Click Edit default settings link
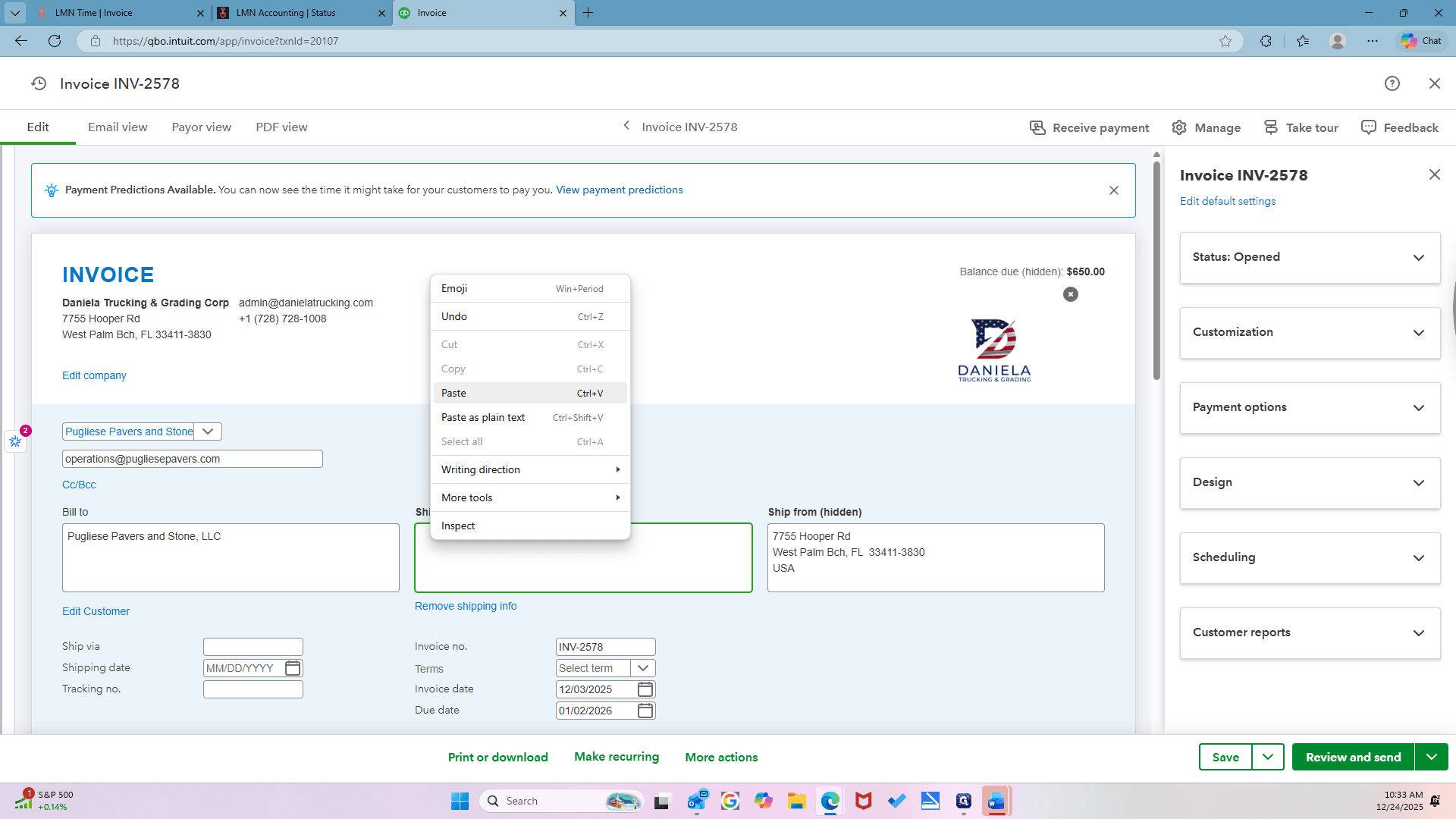This screenshot has height=819, width=1456. pyautogui.click(x=1228, y=201)
